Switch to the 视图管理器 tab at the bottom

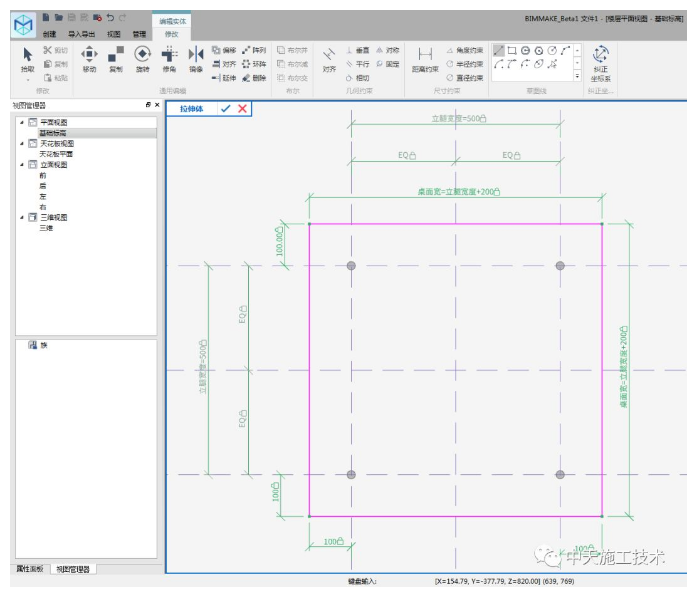click(x=73, y=569)
